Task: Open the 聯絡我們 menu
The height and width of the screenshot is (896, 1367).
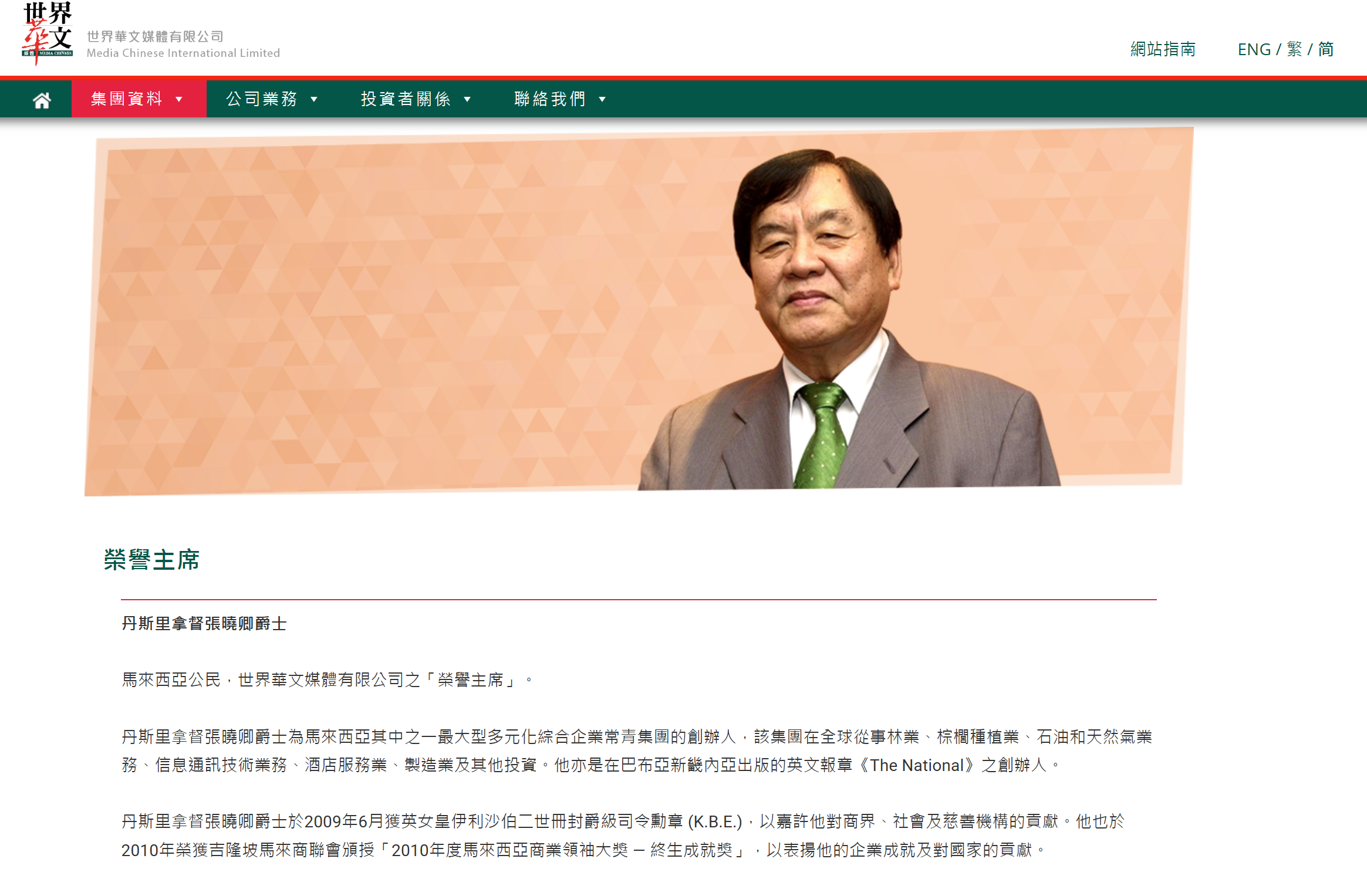Action: coord(560,99)
